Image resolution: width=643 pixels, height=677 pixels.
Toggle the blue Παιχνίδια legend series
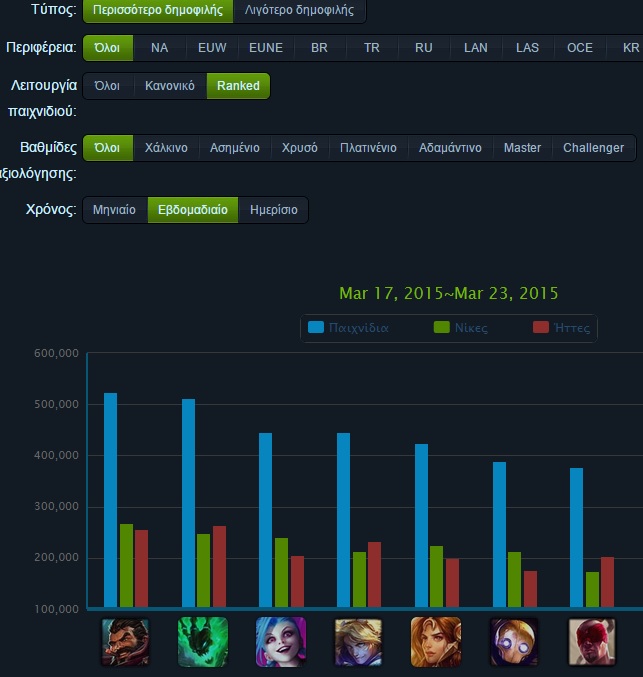(x=348, y=328)
